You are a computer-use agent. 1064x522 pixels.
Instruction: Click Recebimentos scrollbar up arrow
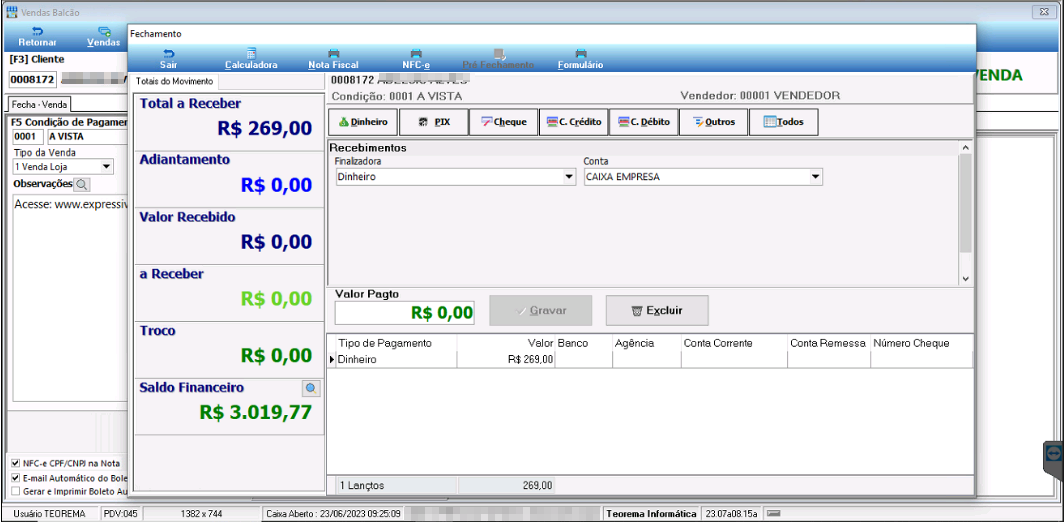click(x=965, y=146)
